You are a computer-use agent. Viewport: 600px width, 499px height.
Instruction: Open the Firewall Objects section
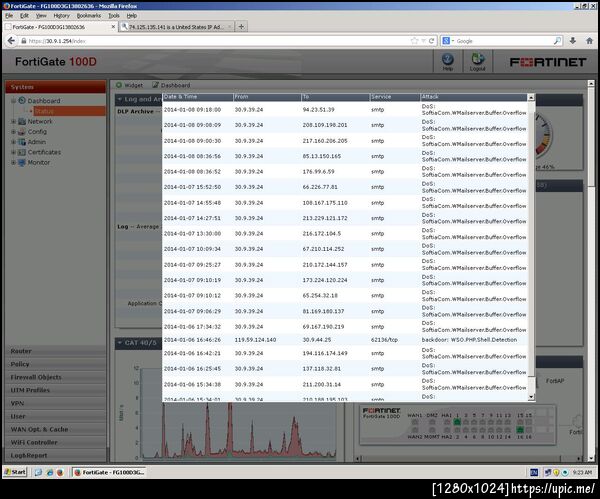(55, 377)
